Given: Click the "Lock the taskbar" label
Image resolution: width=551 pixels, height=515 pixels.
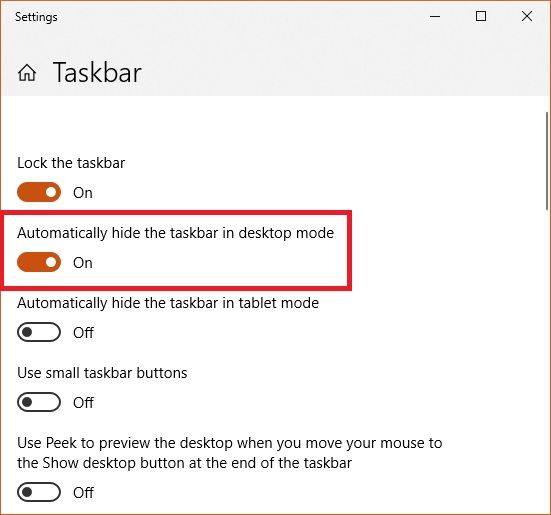Looking at the screenshot, I should [71, 163].
